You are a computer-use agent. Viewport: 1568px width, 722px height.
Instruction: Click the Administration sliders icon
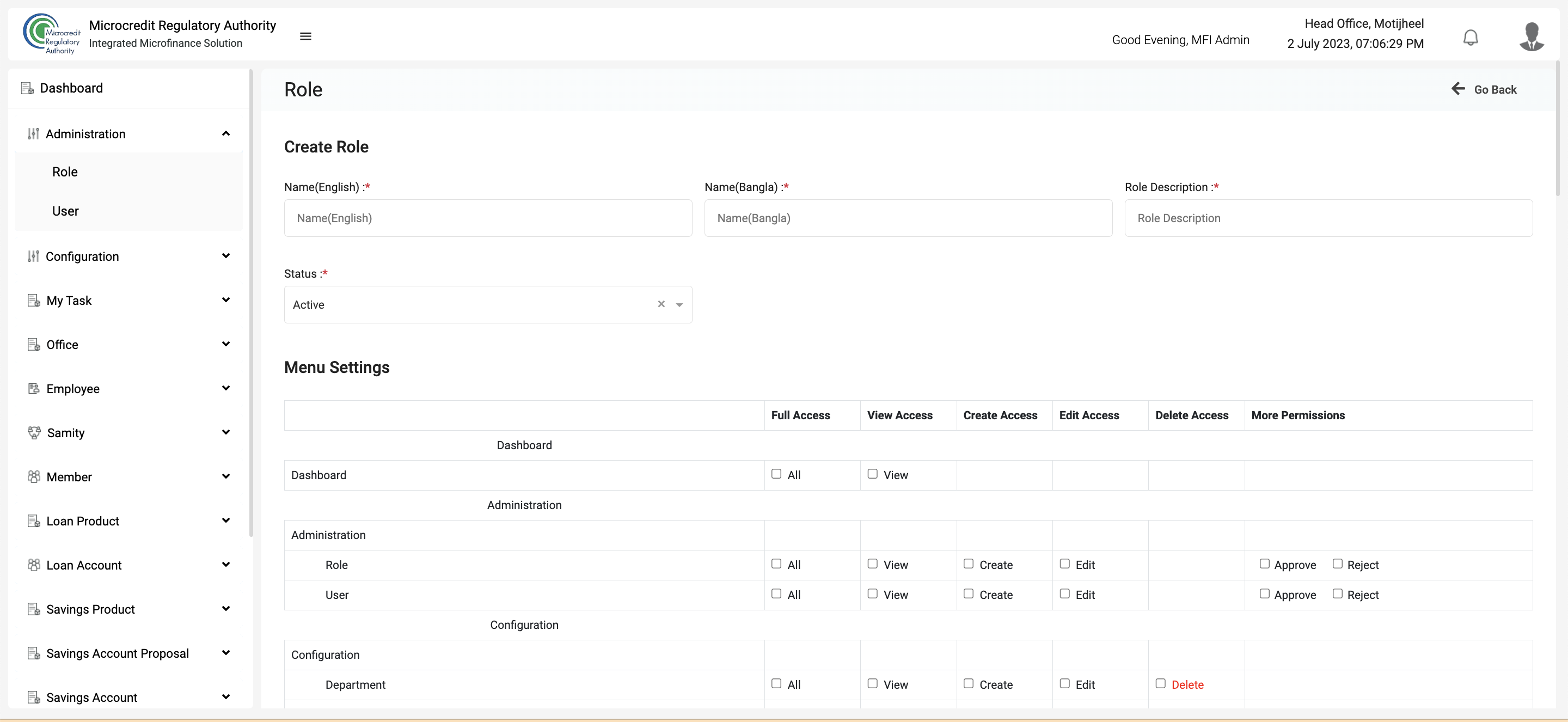pyautogui.click(x=33, y=134)
